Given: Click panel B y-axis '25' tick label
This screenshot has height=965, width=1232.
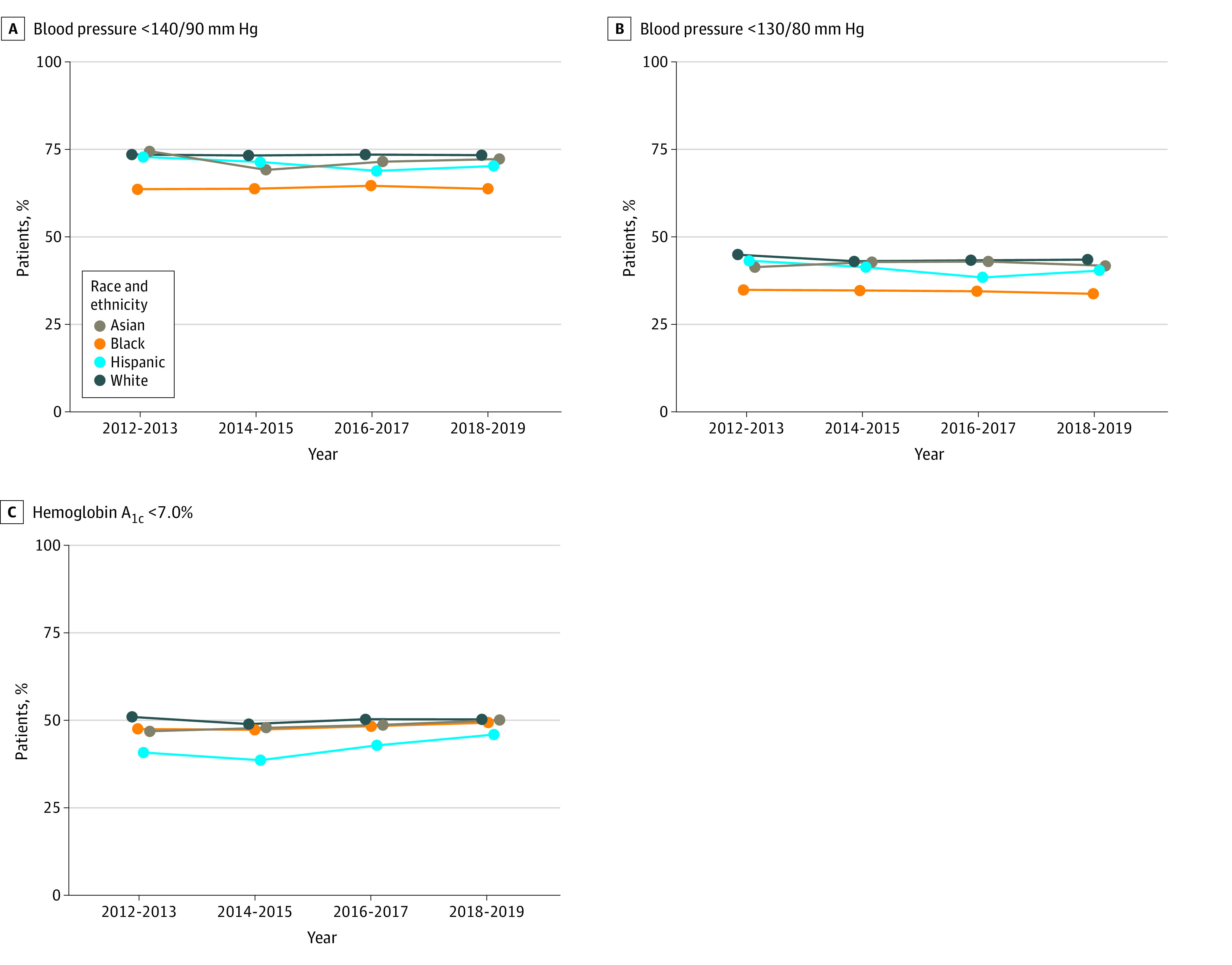Looking at the screenshot, I should [x=659, y=324].
